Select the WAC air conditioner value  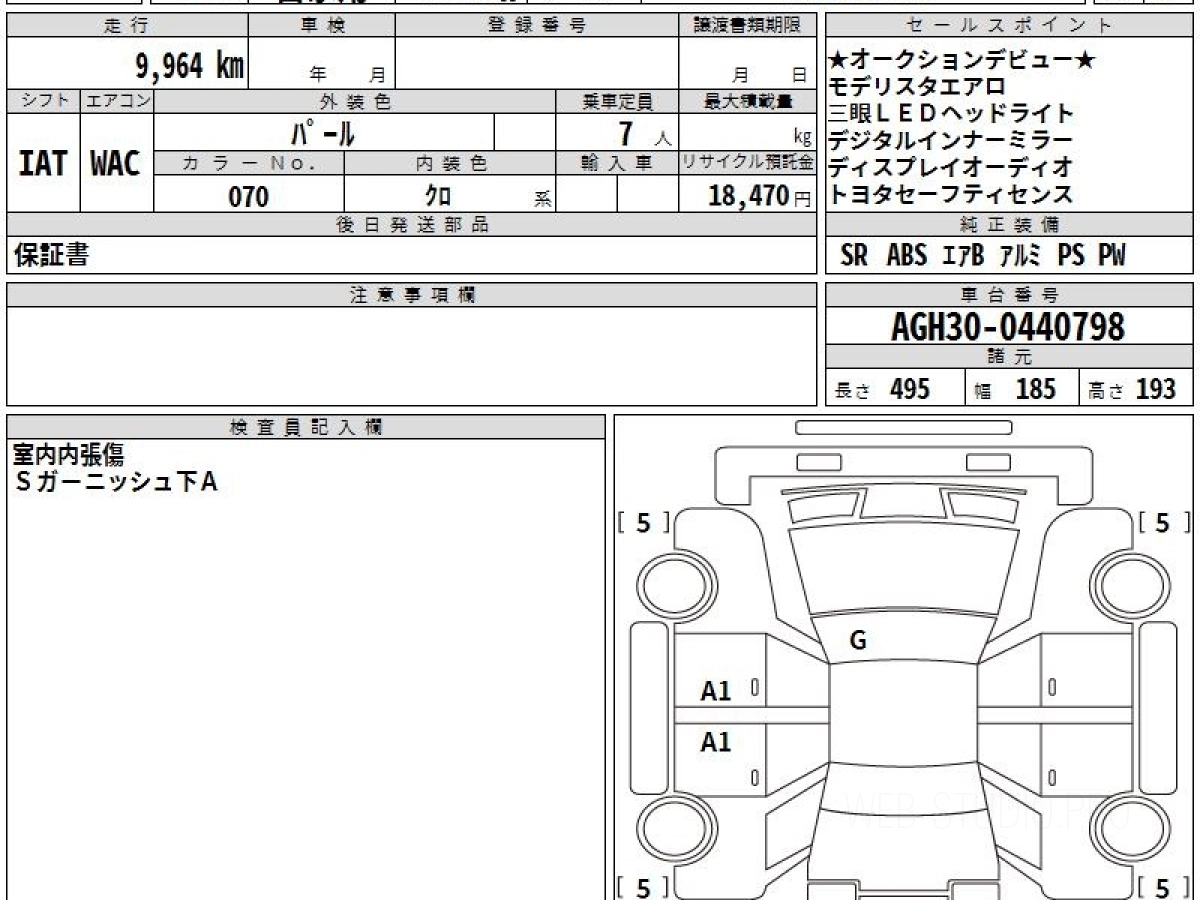click(116, 163)
